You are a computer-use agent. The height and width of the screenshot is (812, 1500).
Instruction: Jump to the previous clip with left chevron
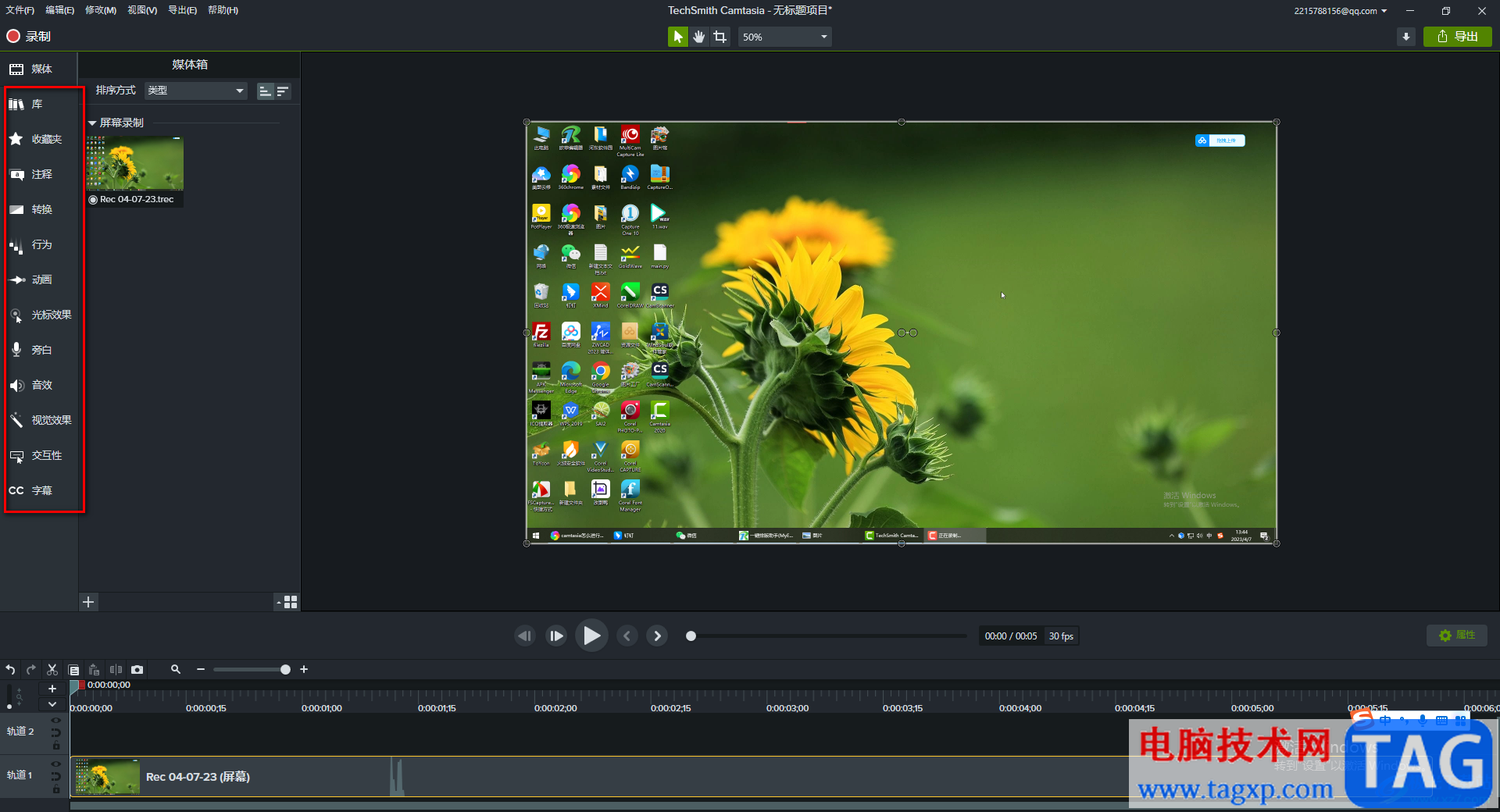point(627,636)
